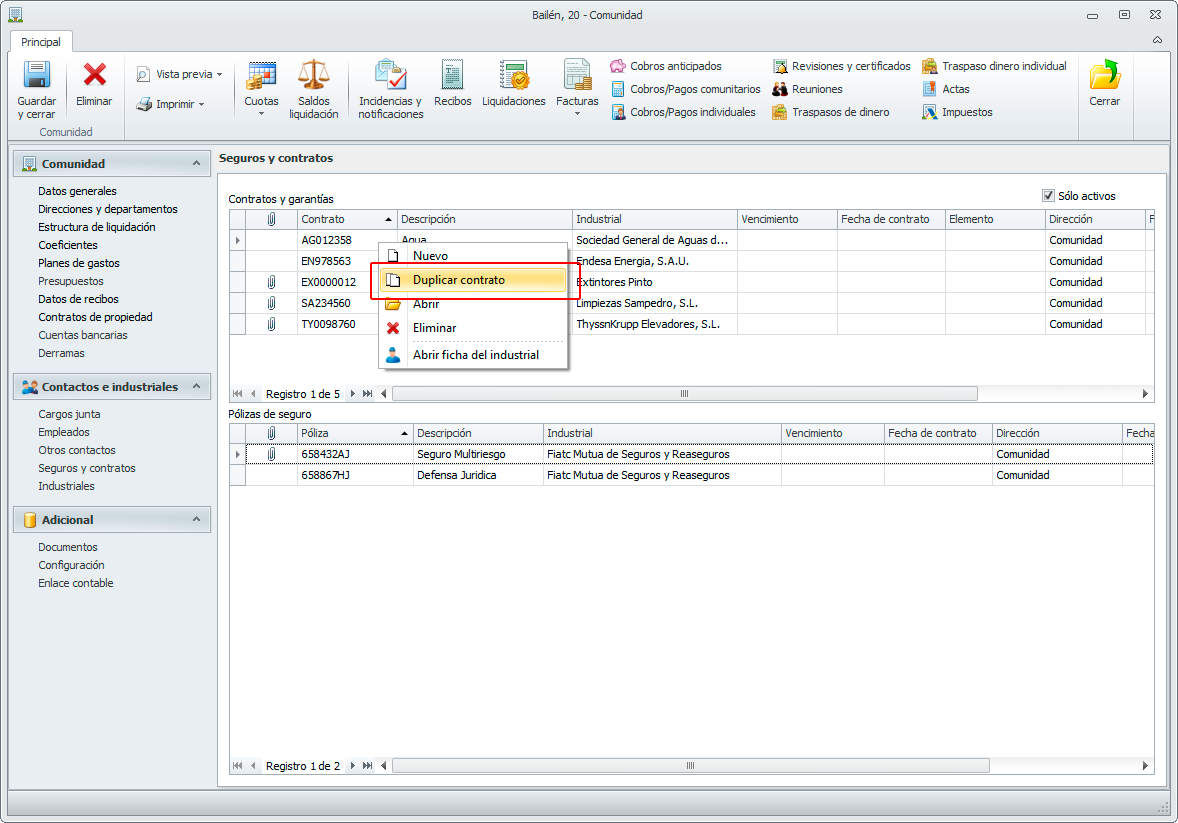Select the Principal ribbon tab
1178x823 pixels.
[x=41, y=42]
